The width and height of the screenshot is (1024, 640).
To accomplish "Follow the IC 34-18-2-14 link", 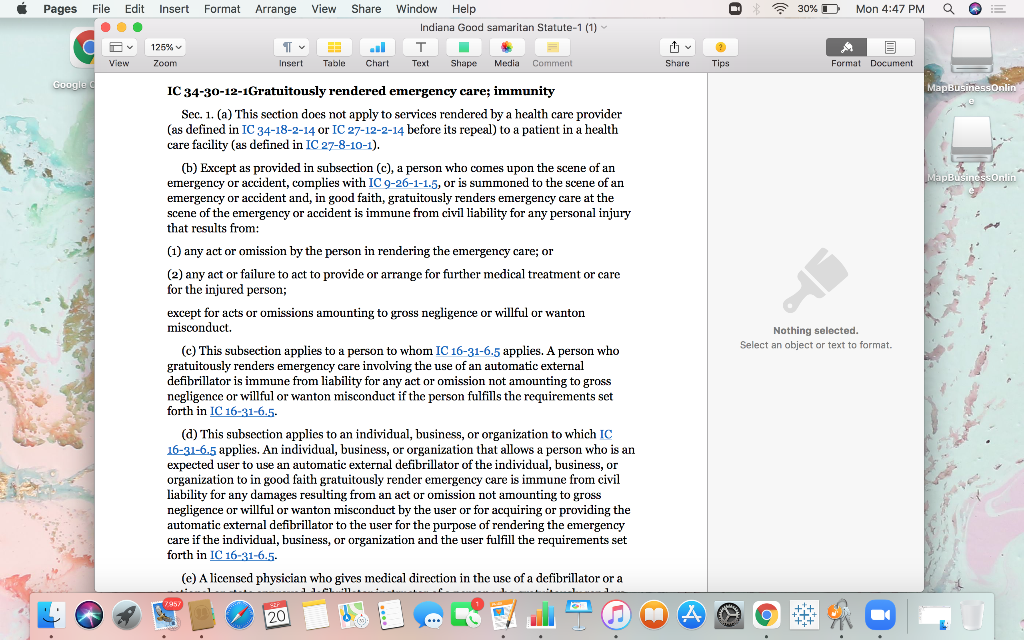I will tap(278, 130).
